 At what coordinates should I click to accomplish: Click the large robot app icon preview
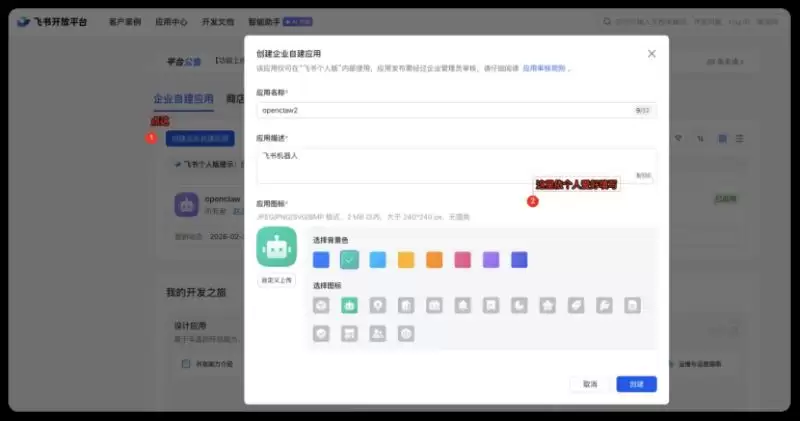pos(277,247)
